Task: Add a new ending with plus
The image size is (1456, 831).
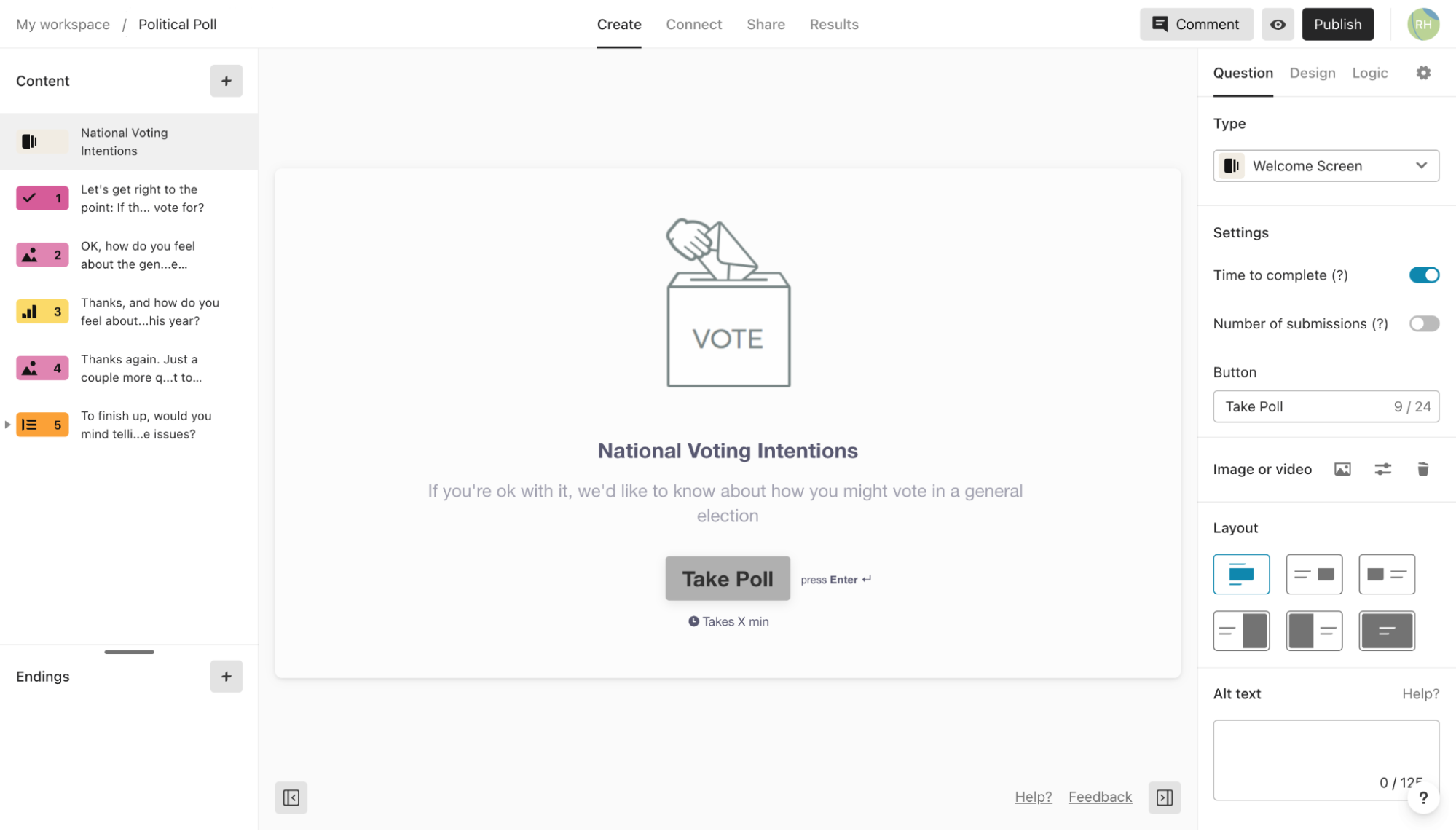Action: click(x=227, y=677)
